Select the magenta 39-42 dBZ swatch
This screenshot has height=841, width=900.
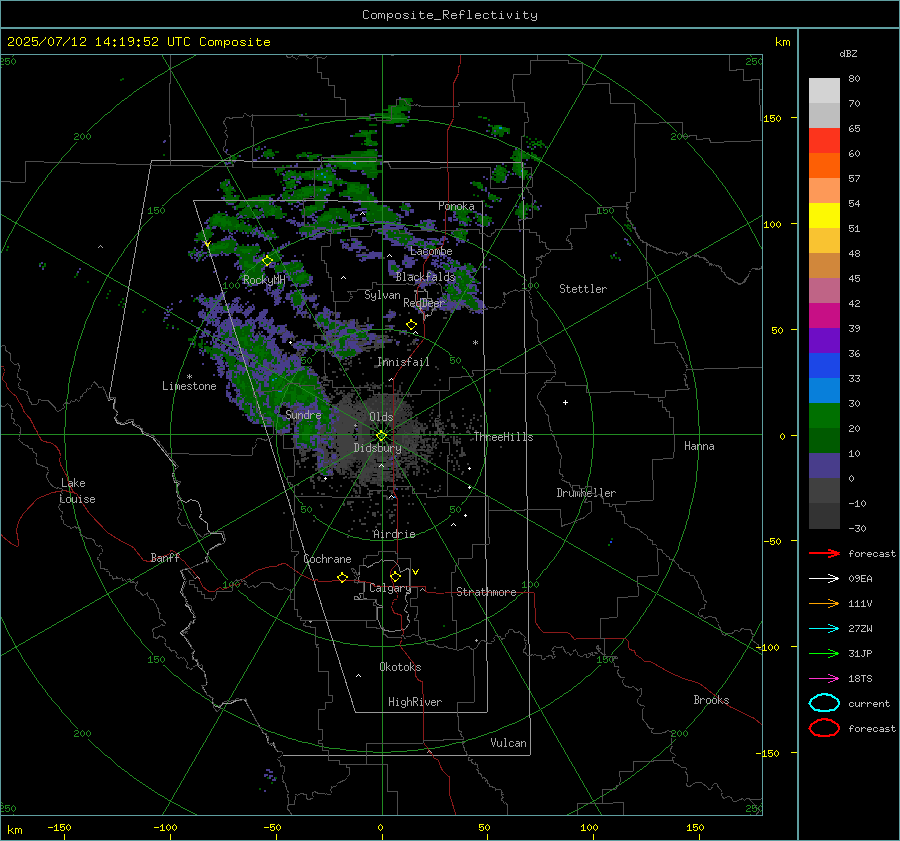tap(824, 316)
